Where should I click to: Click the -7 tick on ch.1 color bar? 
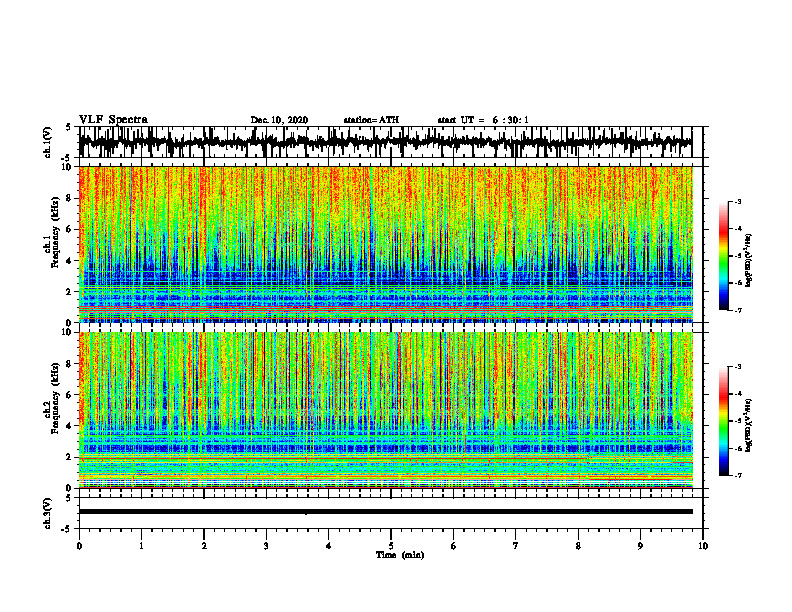pos(737,310)
